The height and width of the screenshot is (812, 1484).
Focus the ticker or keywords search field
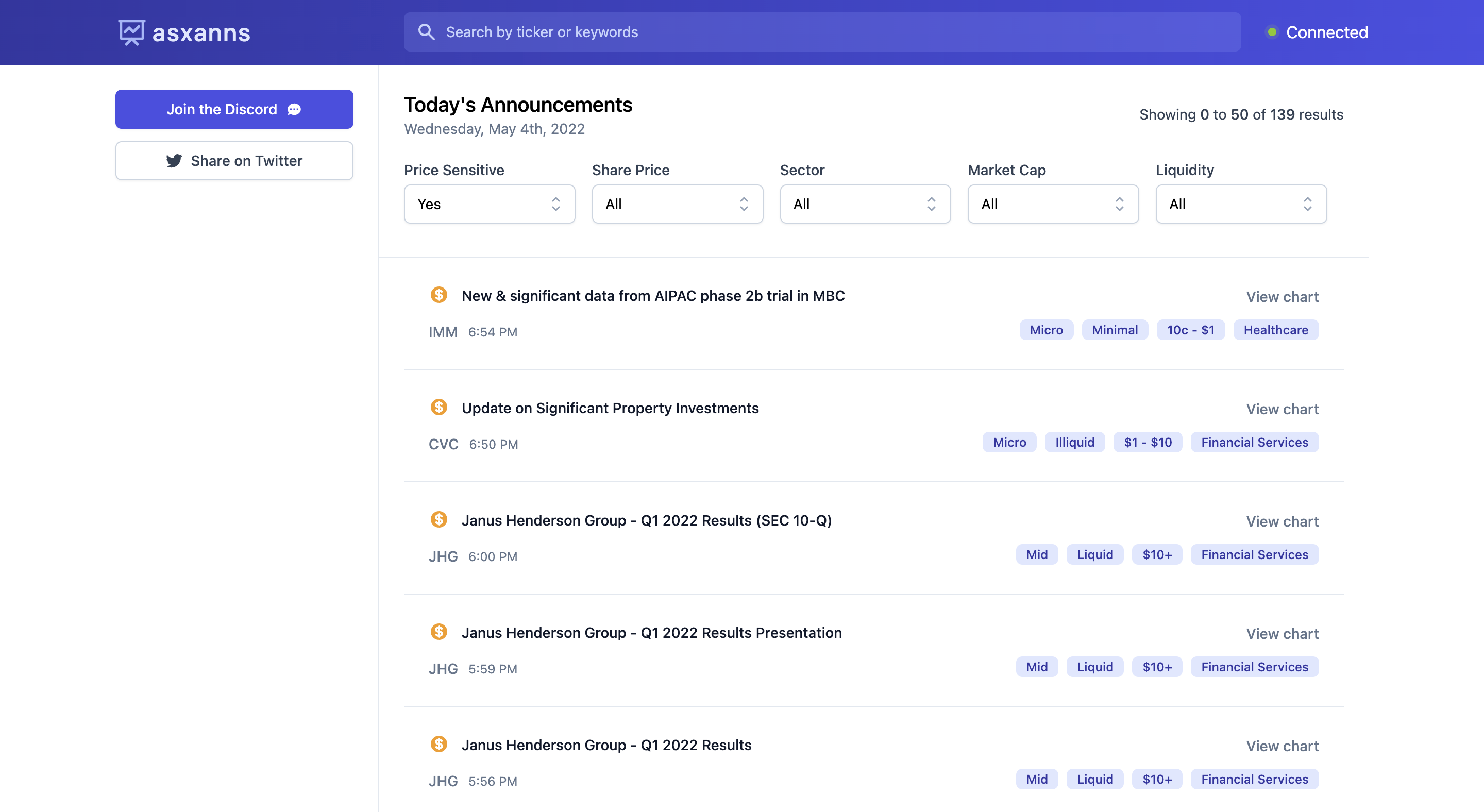[x=823, y=32]
